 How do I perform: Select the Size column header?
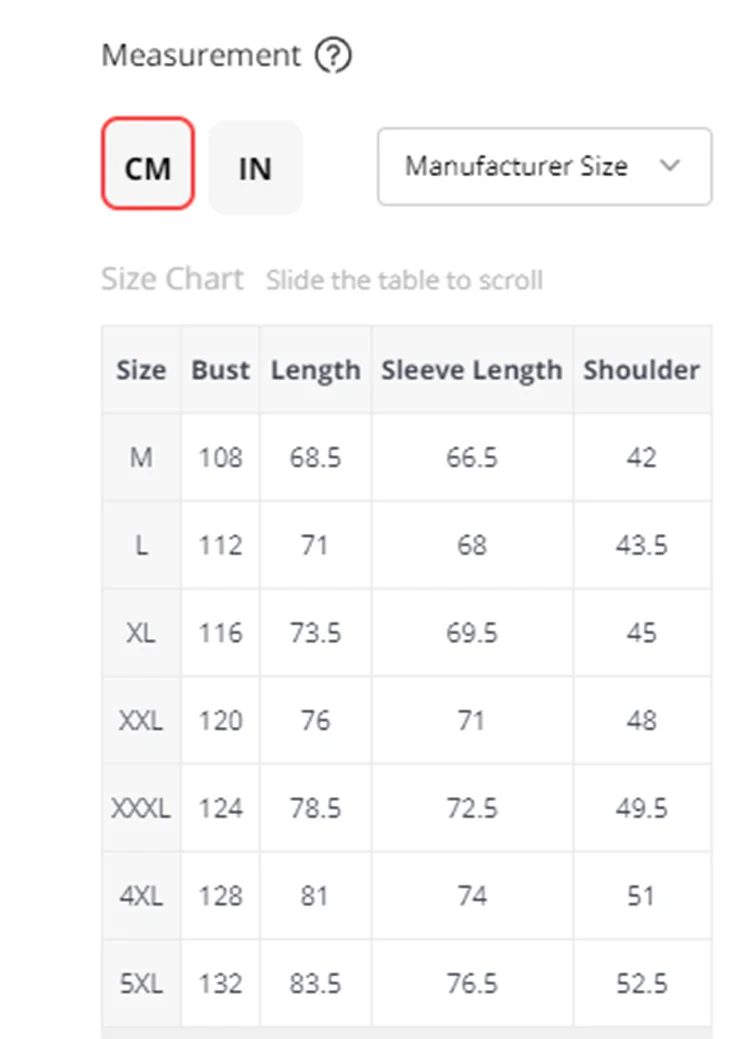141,370
